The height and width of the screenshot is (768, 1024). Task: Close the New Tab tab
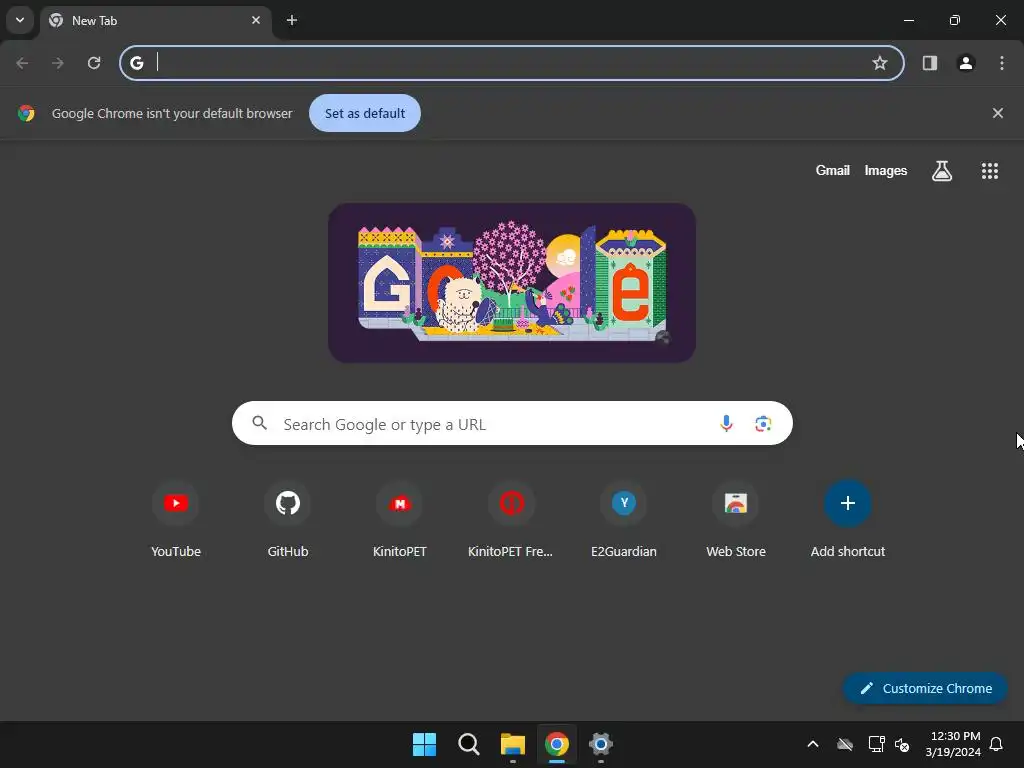[256, 20]
